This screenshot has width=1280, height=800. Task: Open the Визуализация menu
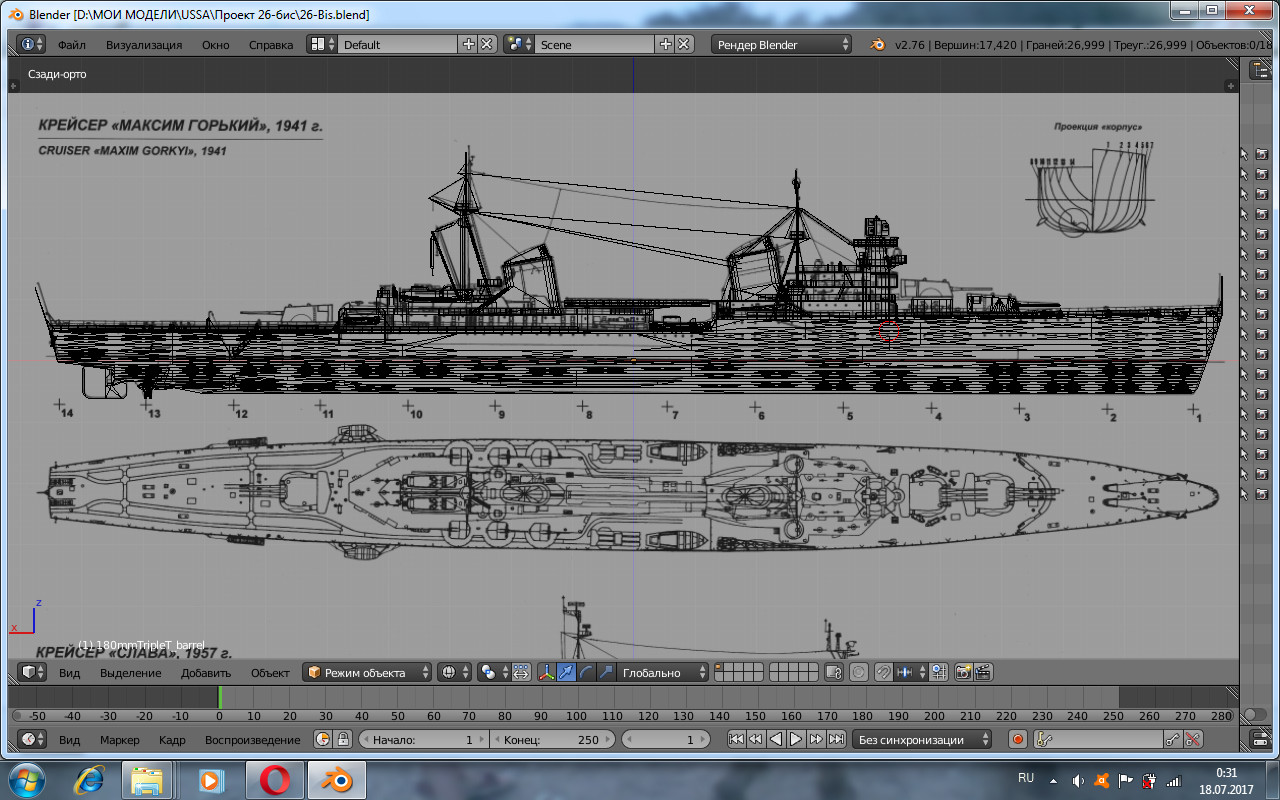[144, 45]
